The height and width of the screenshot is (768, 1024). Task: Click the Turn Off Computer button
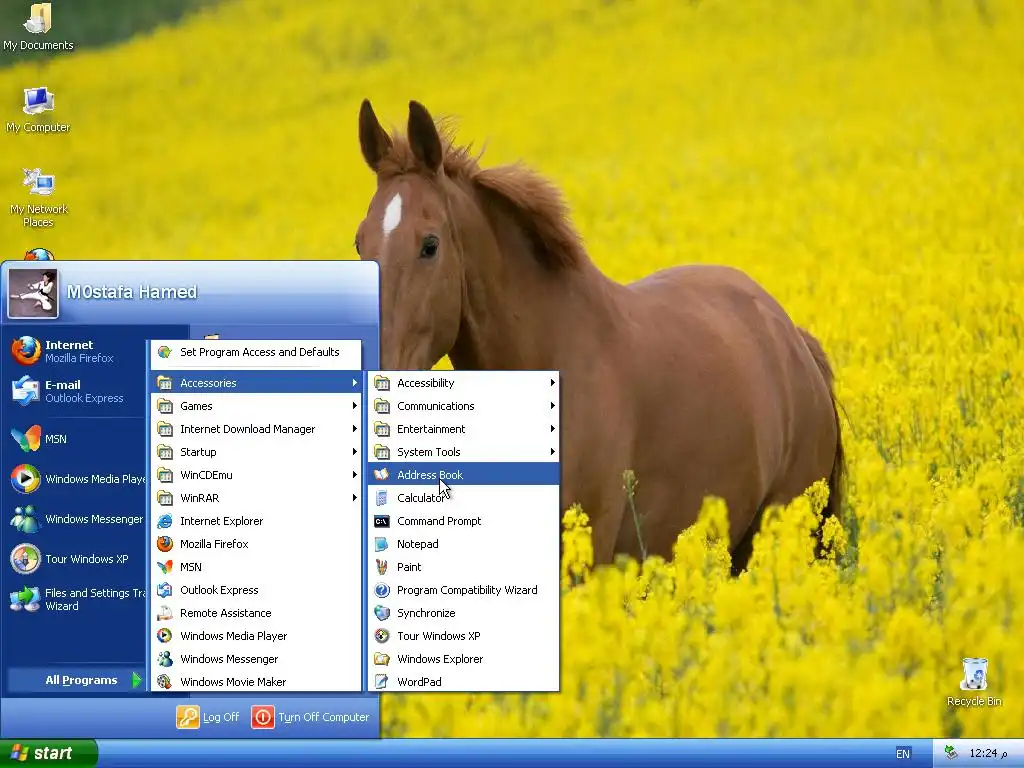(311, 717)
